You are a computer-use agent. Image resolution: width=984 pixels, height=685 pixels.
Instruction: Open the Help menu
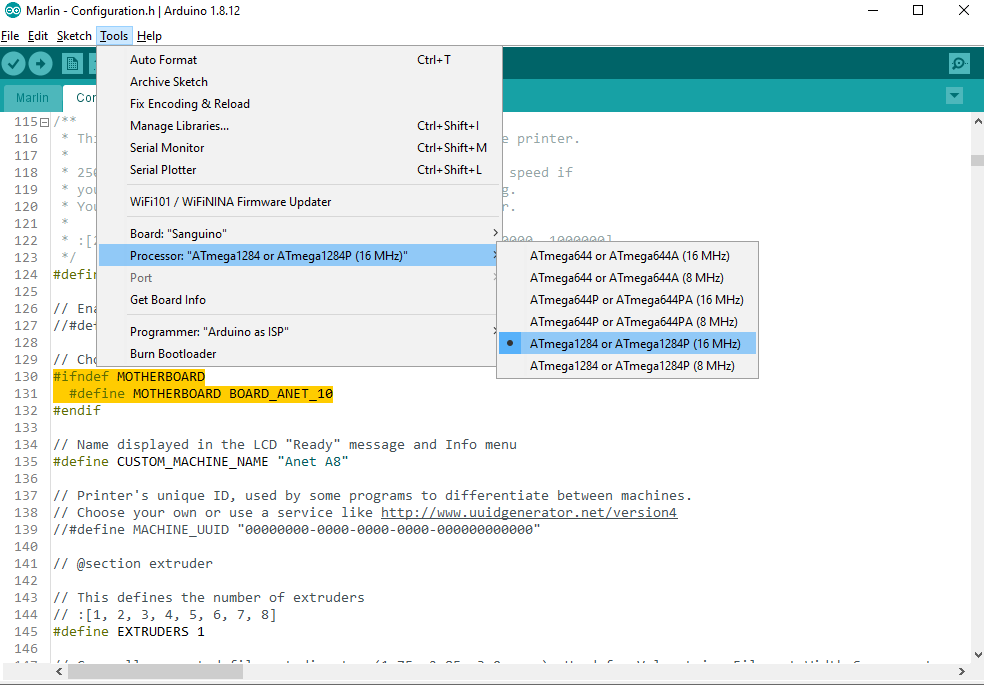click(x=149, y=36)
